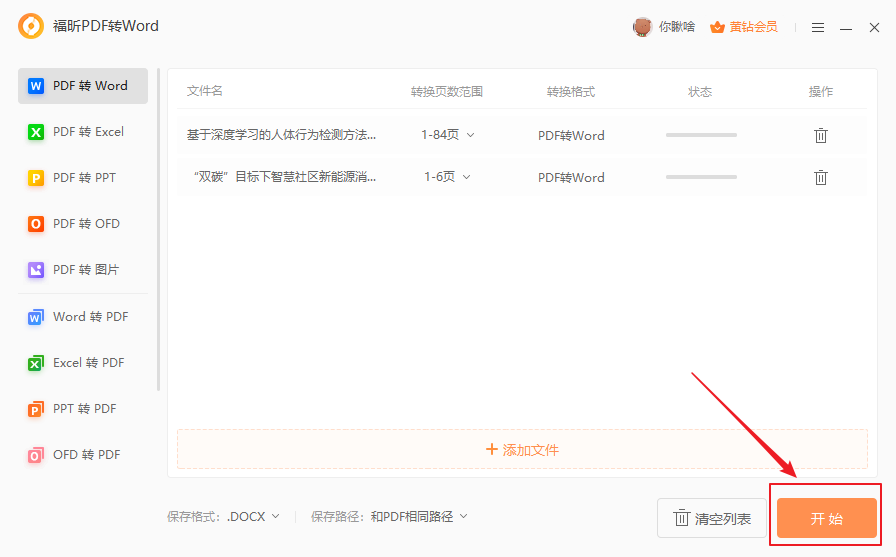Click the 开始 start button
The image size is (896, 557).
826,519
